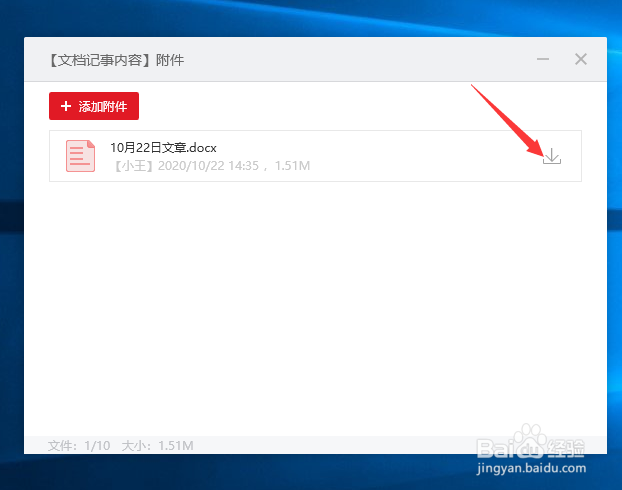Screen dimensions: 622x490
Task: Click the red 添加附件 button
Action: click(94, 106)
